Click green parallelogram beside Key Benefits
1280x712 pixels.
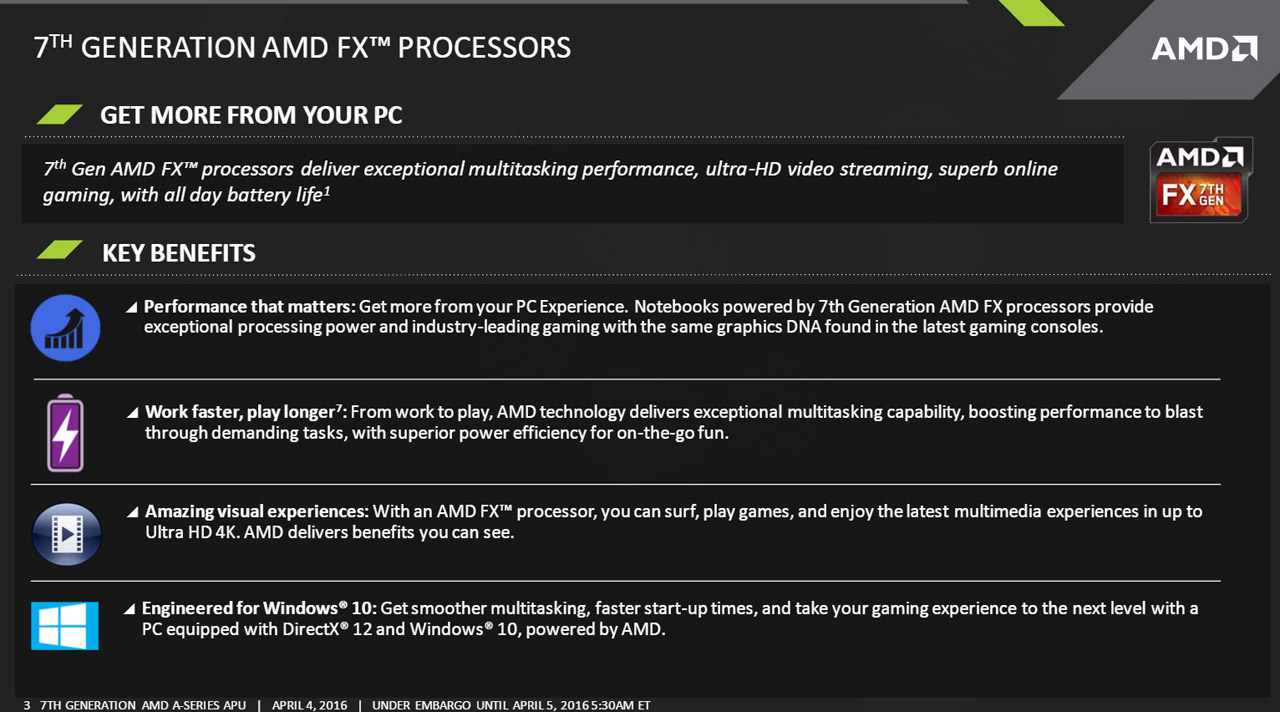point(59,250)
